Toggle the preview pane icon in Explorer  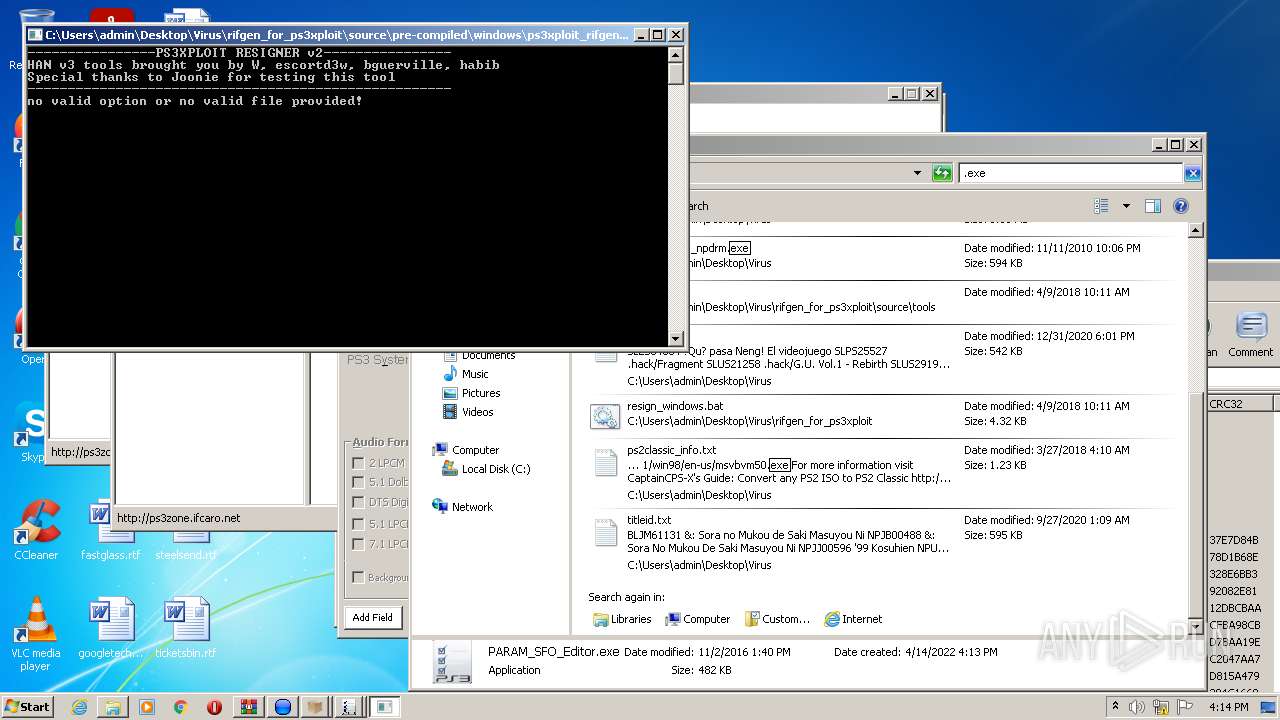(1153, 206)
